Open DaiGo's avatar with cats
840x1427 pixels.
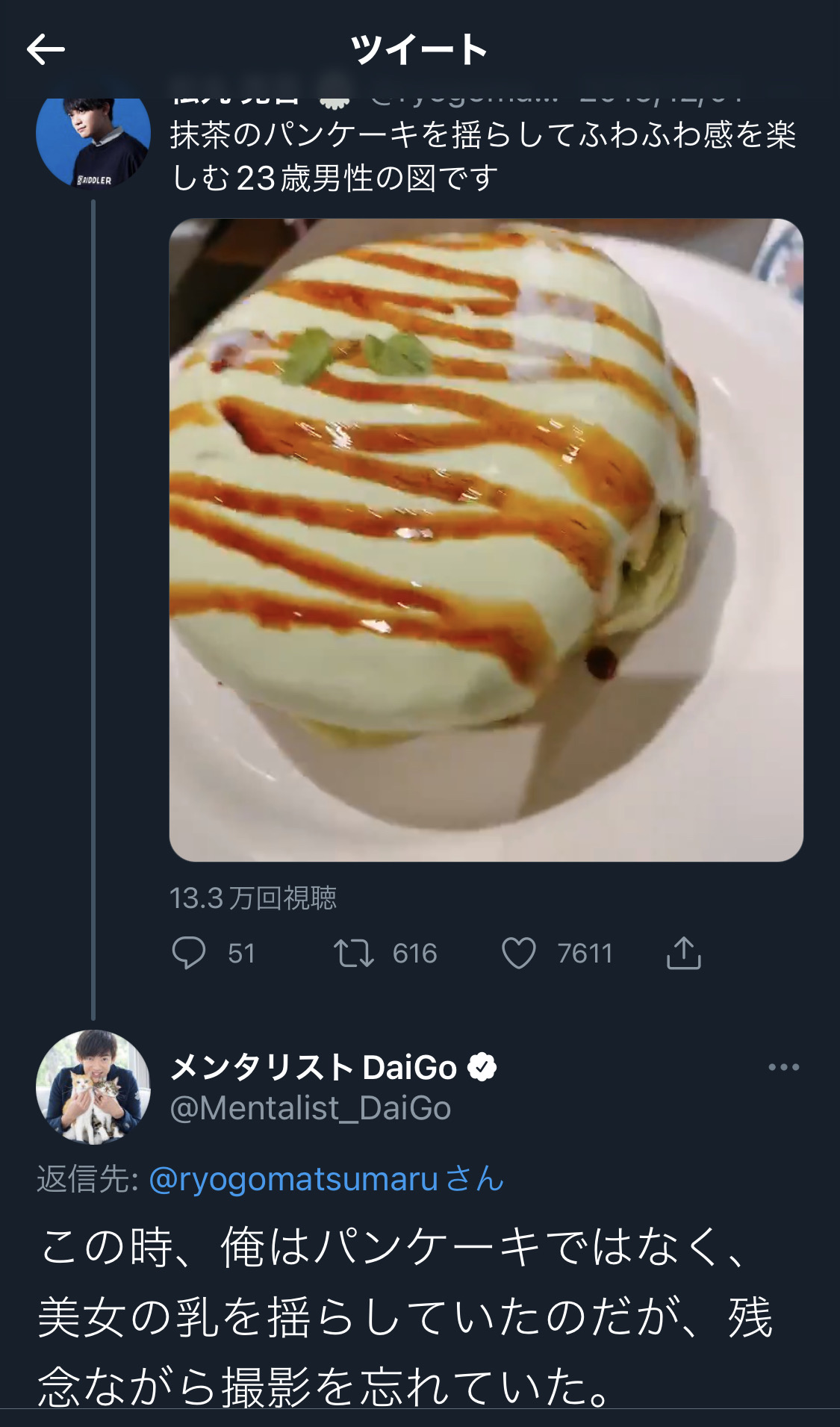93,1087
